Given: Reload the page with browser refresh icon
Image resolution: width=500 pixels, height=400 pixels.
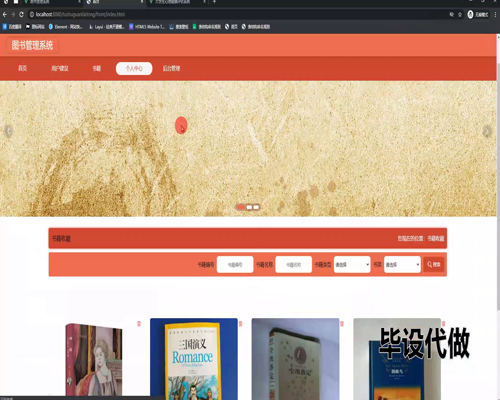Looking at the screenshot, I should pos(21,14).
